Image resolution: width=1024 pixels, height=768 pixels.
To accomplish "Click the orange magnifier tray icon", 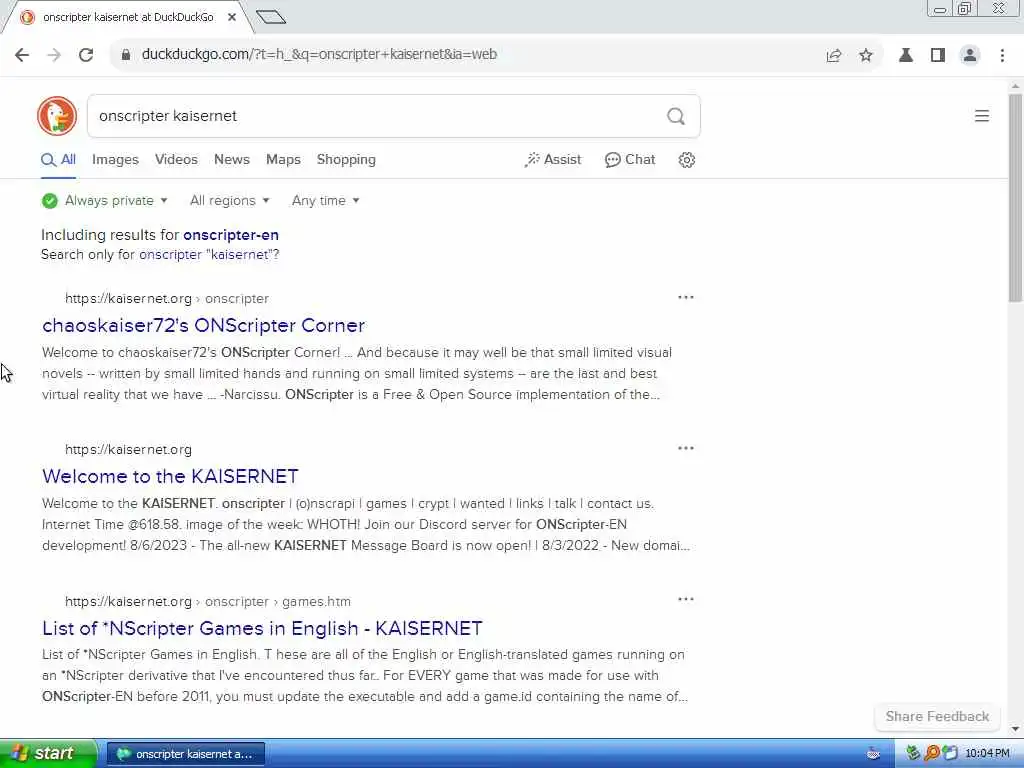I will (932, 754).
